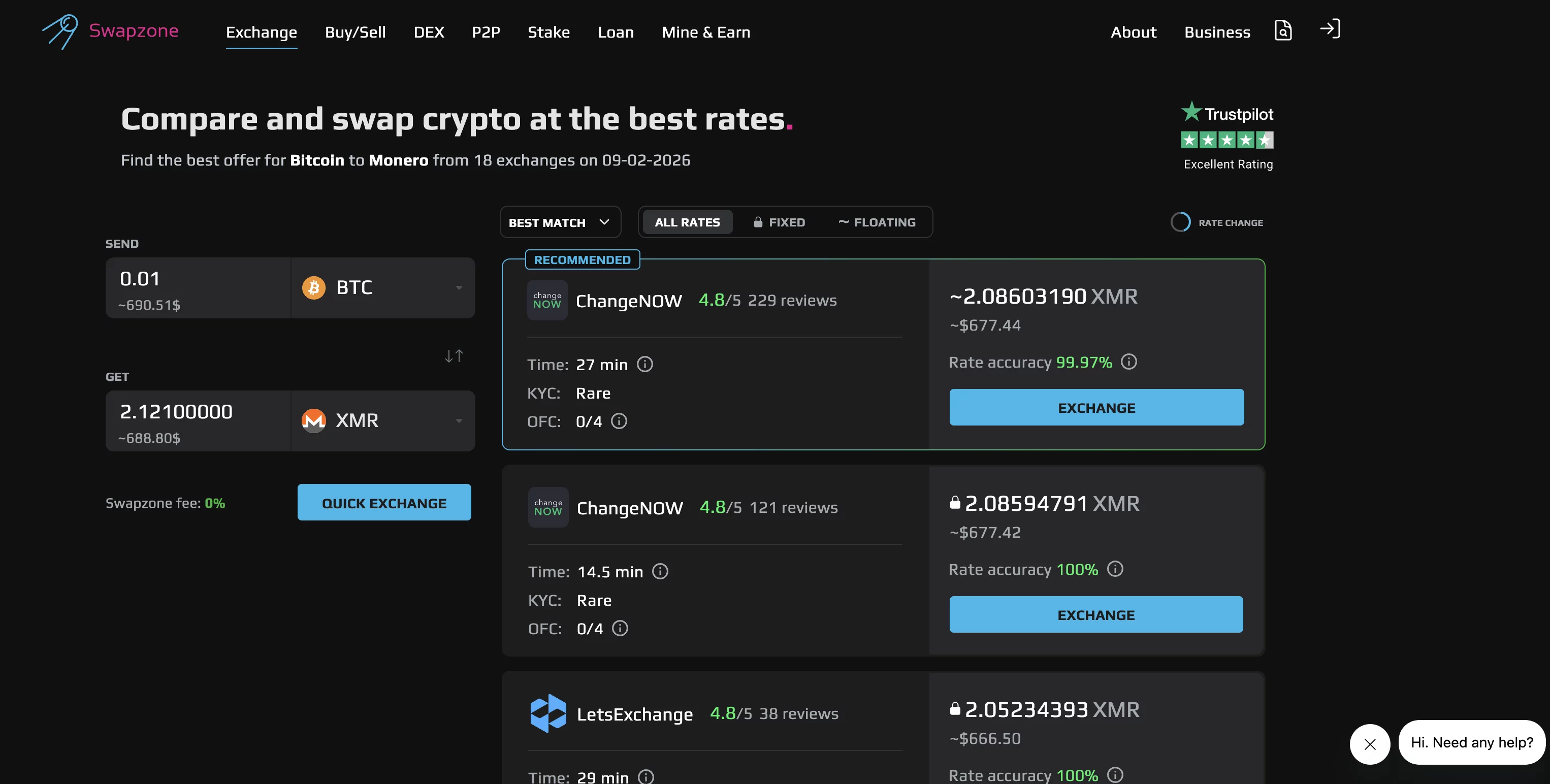This screenshot has width=1550, height=784.
Task: Click EXCHANGE on the recommended ChangeNOW offer
Action: [1095, 407]
